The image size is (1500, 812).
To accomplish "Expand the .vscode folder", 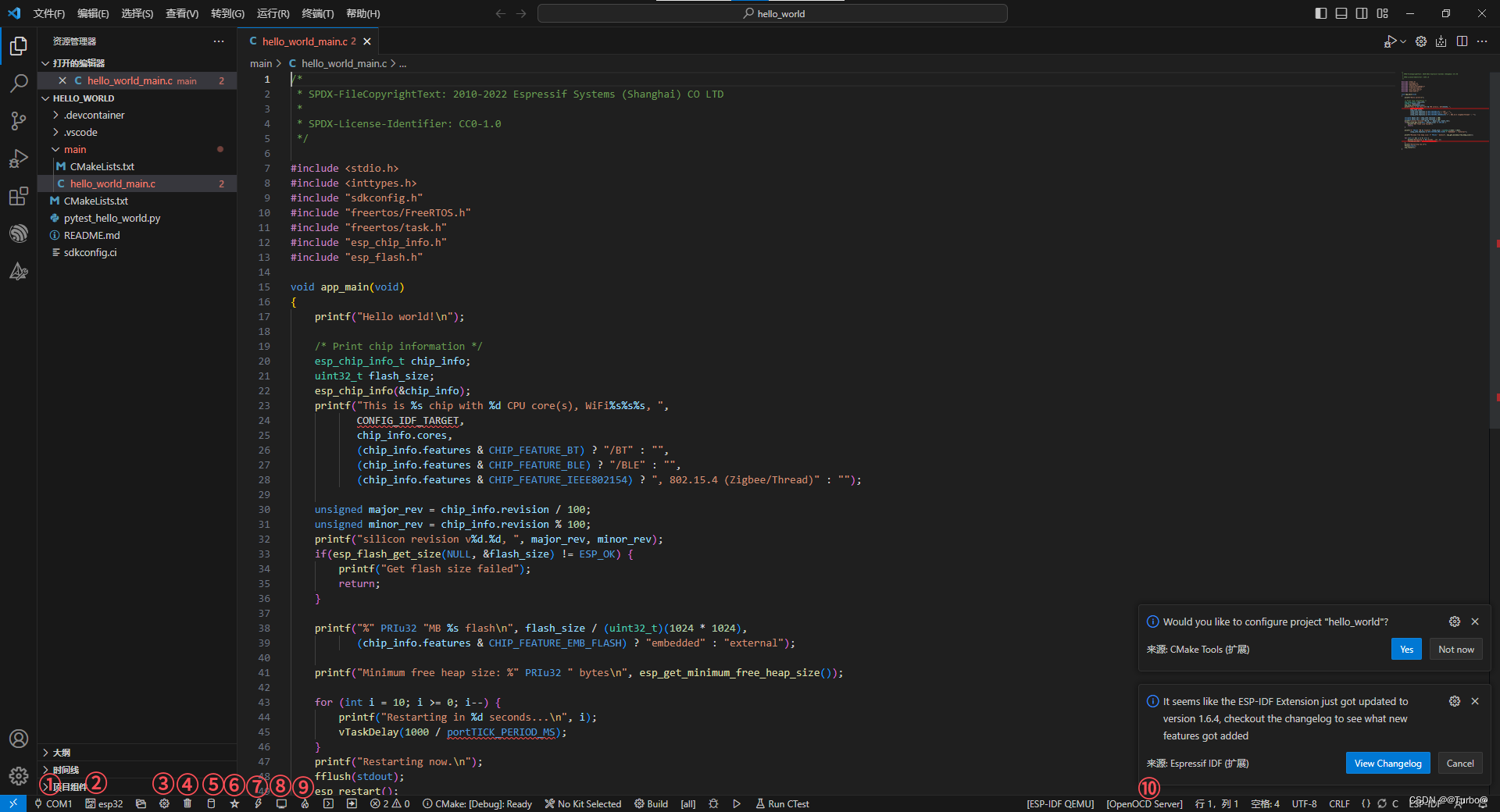I will click(x=137, y=132).
